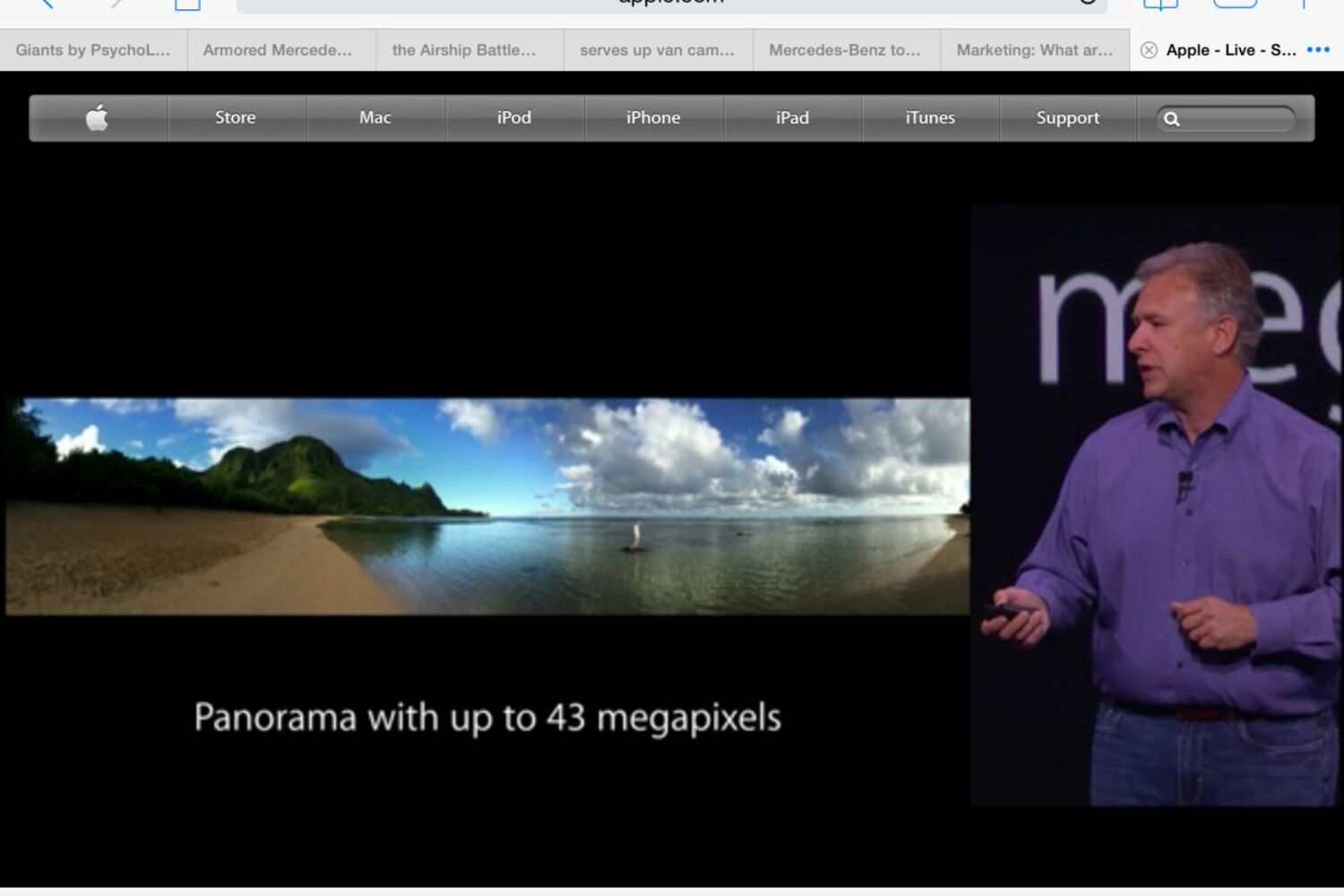Image resolution: width=1344 pixels, height=896 pixels.
Task: Switch to the Mercedes-Benz to... tab
Action: coord(846,50)
